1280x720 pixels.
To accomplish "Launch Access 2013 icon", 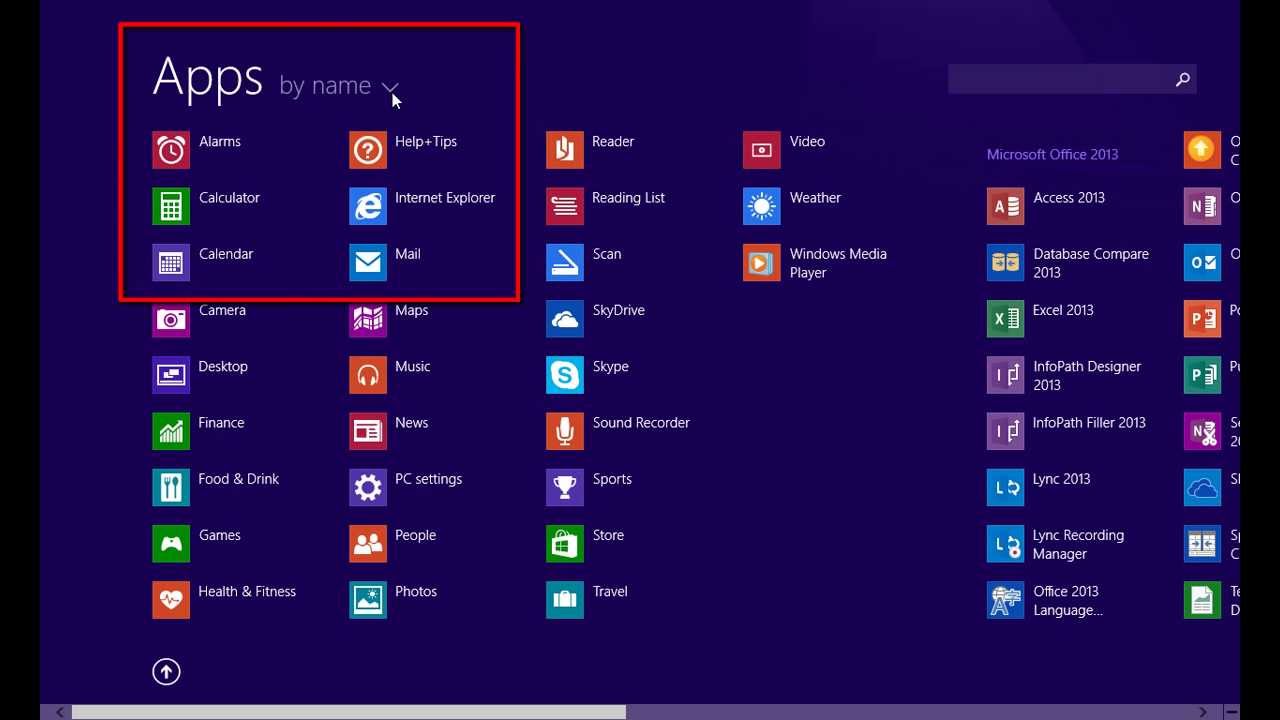I will click(1005, 206).
